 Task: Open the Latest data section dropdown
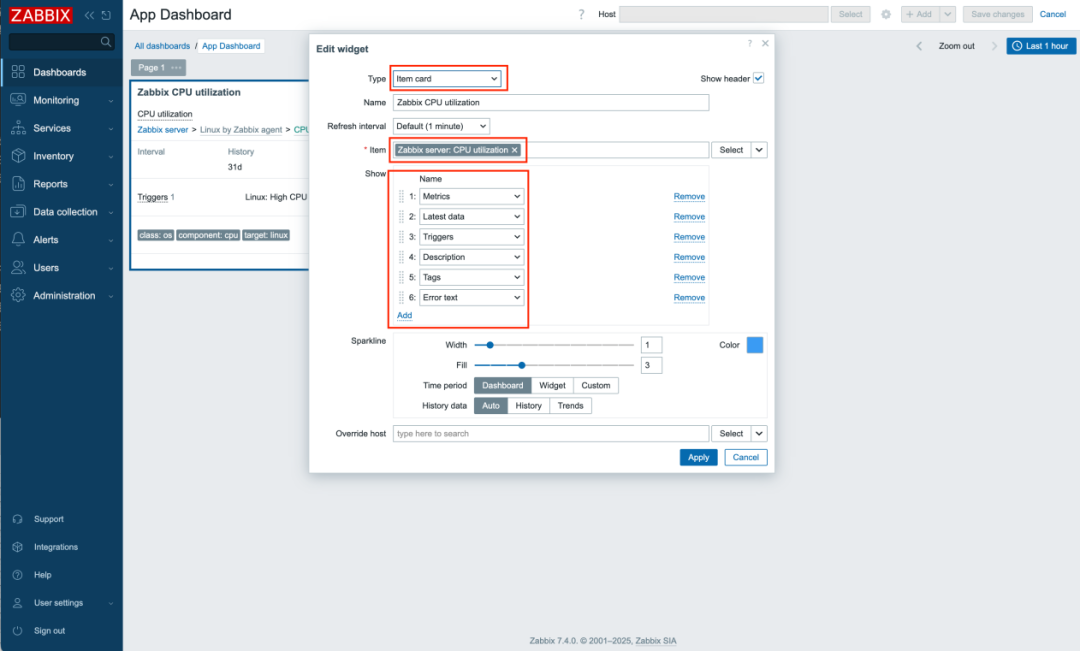(x=472, y=216)
